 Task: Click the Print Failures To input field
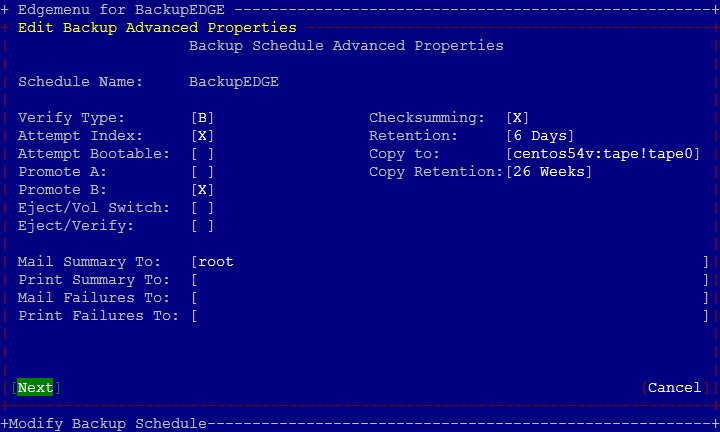point(450,316)
